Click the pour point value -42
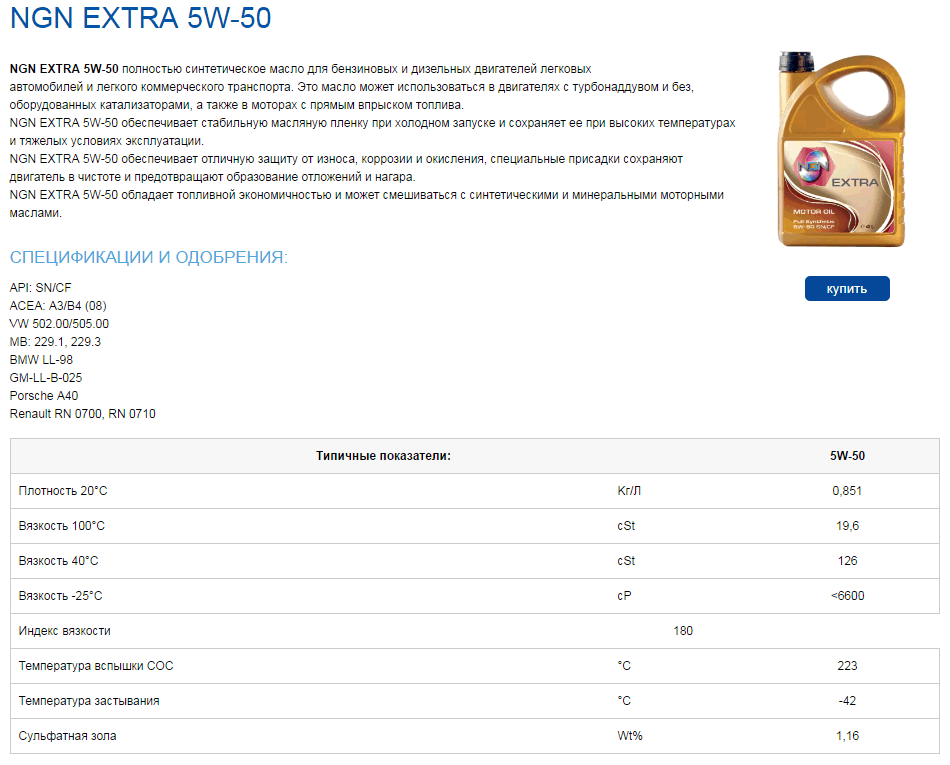The width and height of the screenshot is (950, 765). [847, 701]
